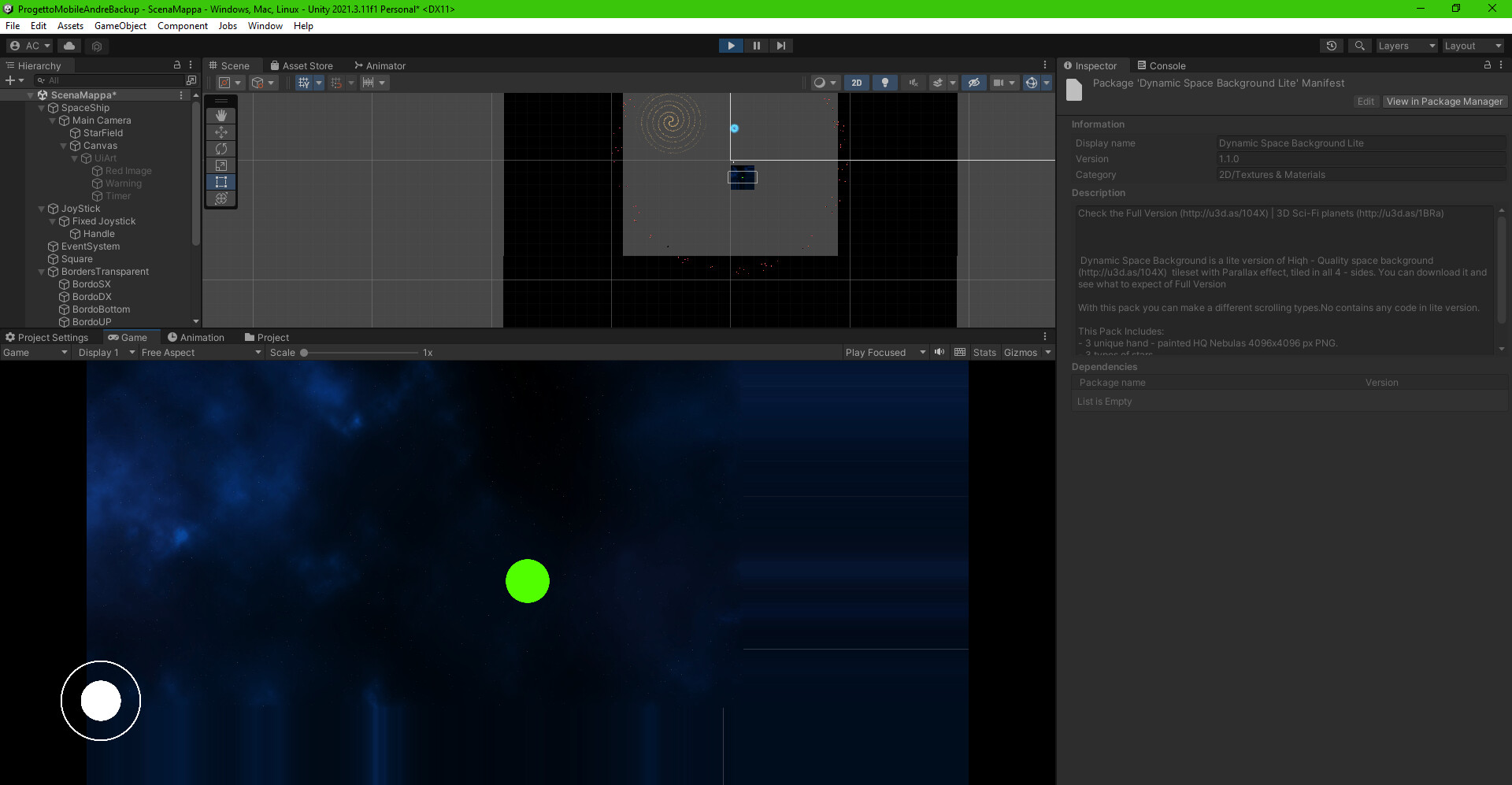
Task: Activate the Rect Transform tool
Action: pos(220,182)
